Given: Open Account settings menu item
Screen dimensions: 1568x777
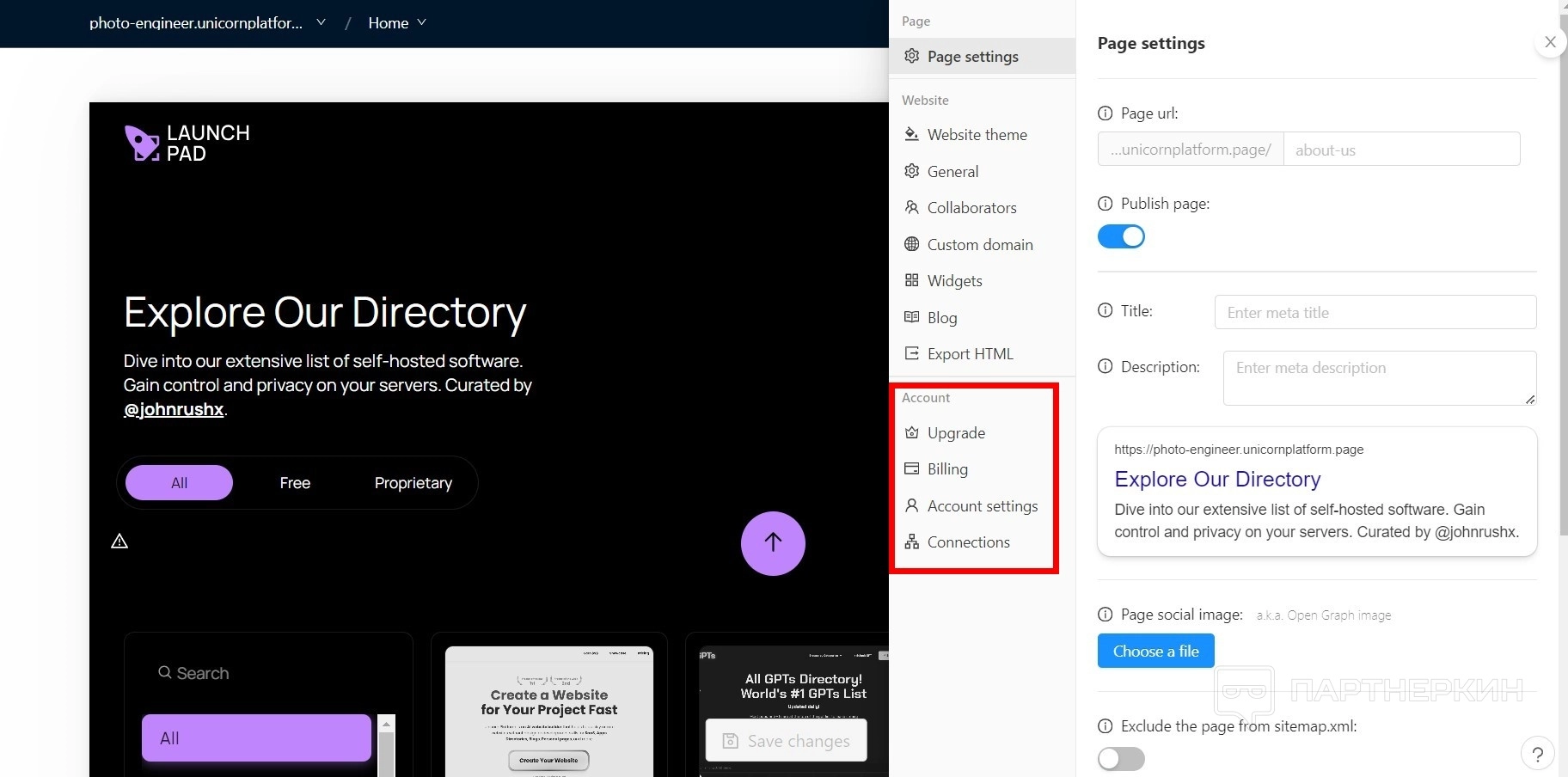Looking at the screenshot, I should point(982,505).
